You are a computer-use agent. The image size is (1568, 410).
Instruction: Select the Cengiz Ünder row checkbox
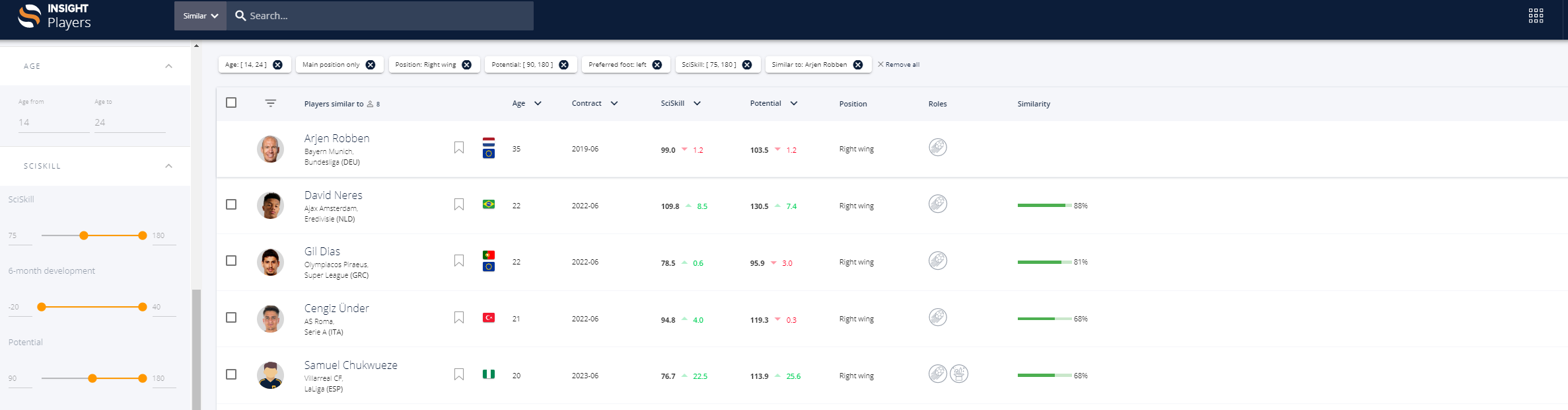(231, 317)
